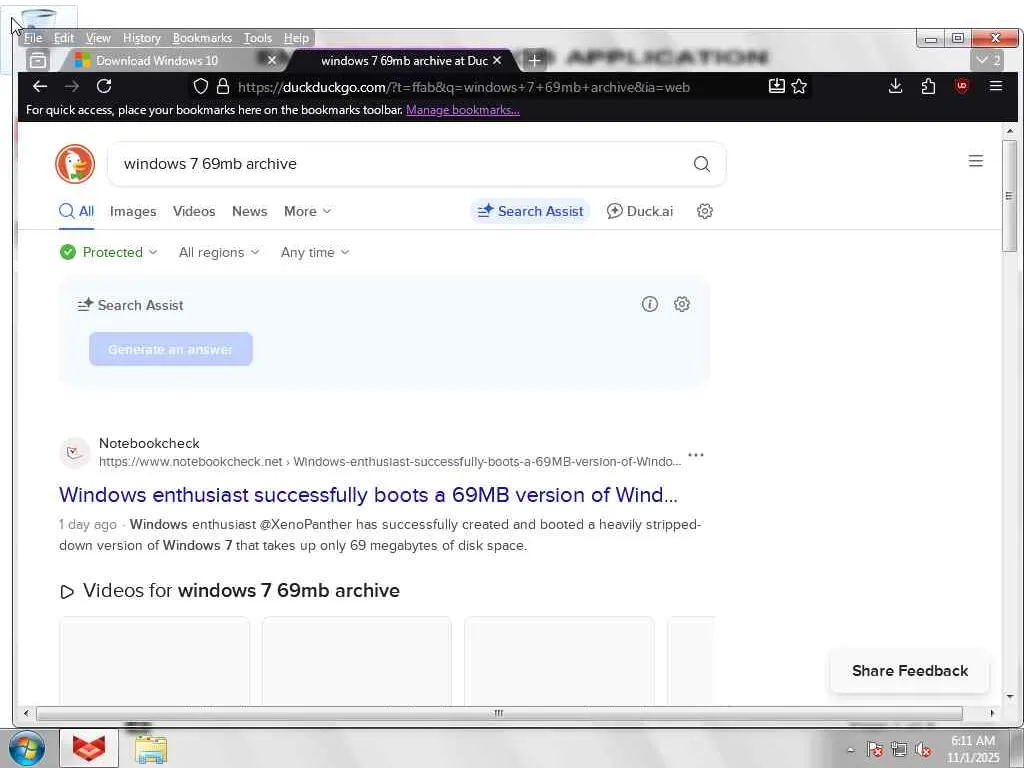The image size is (1024, 768).
Task: Open the extensions puzzle icon
Action: click(928, 86)
